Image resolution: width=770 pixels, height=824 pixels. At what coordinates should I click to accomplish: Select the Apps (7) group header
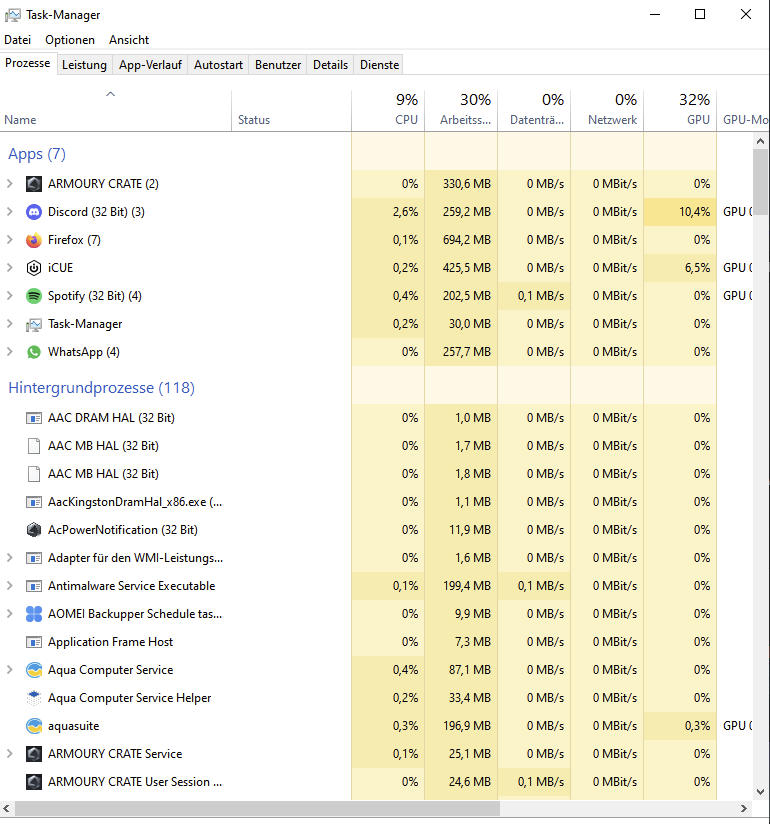(x=37, y=154)
